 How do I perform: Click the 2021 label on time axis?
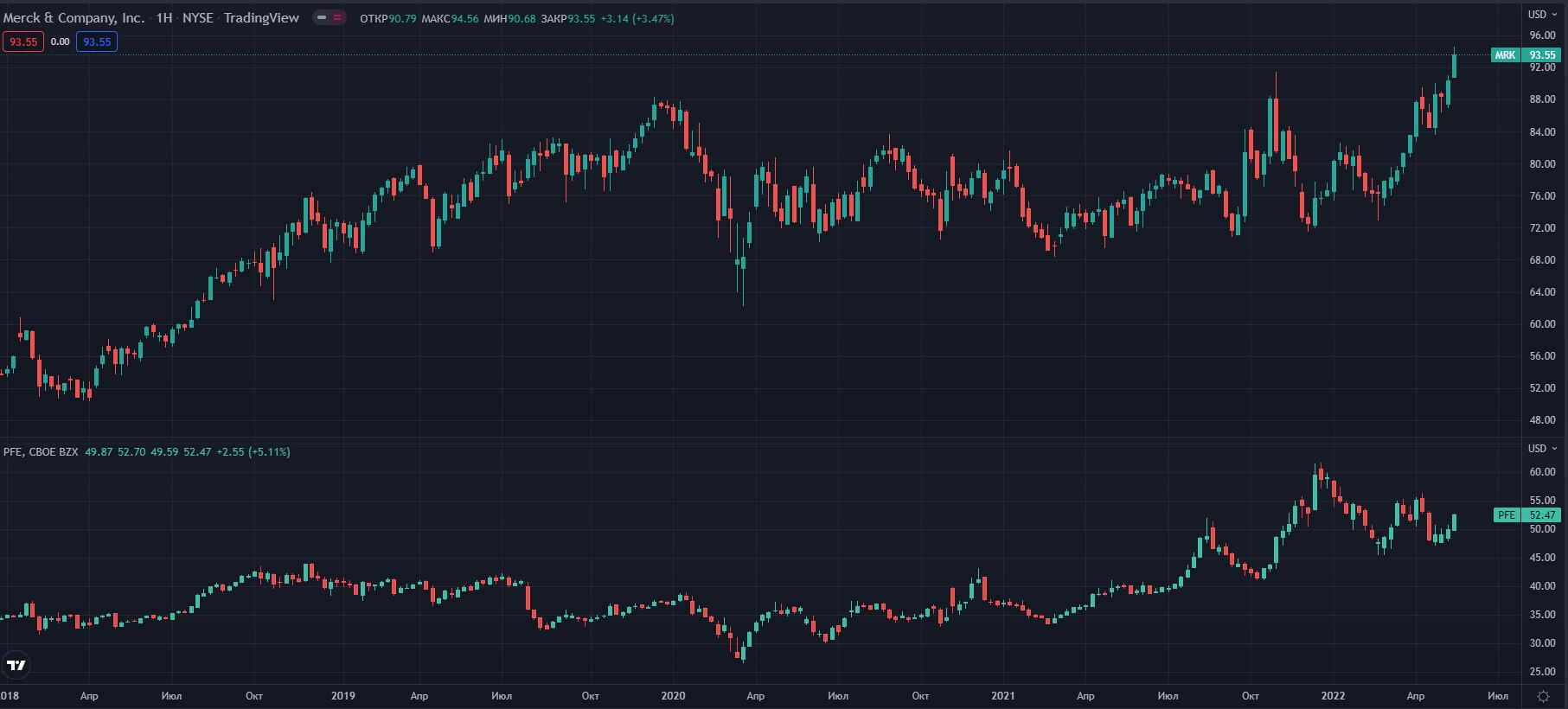1002,695
